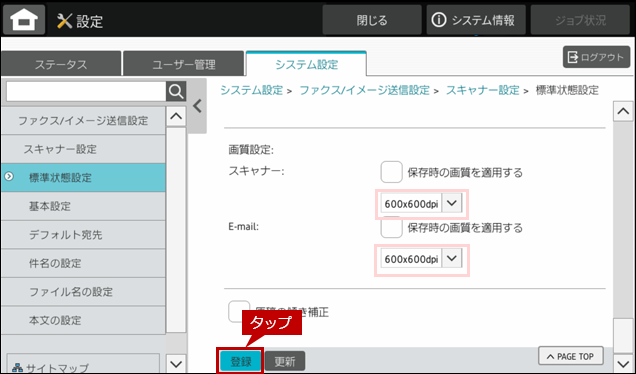Open 件名の設定 in the sidebar
This screenshot has height=374, width=636.
pyautogui.click(x=83, y=263)
